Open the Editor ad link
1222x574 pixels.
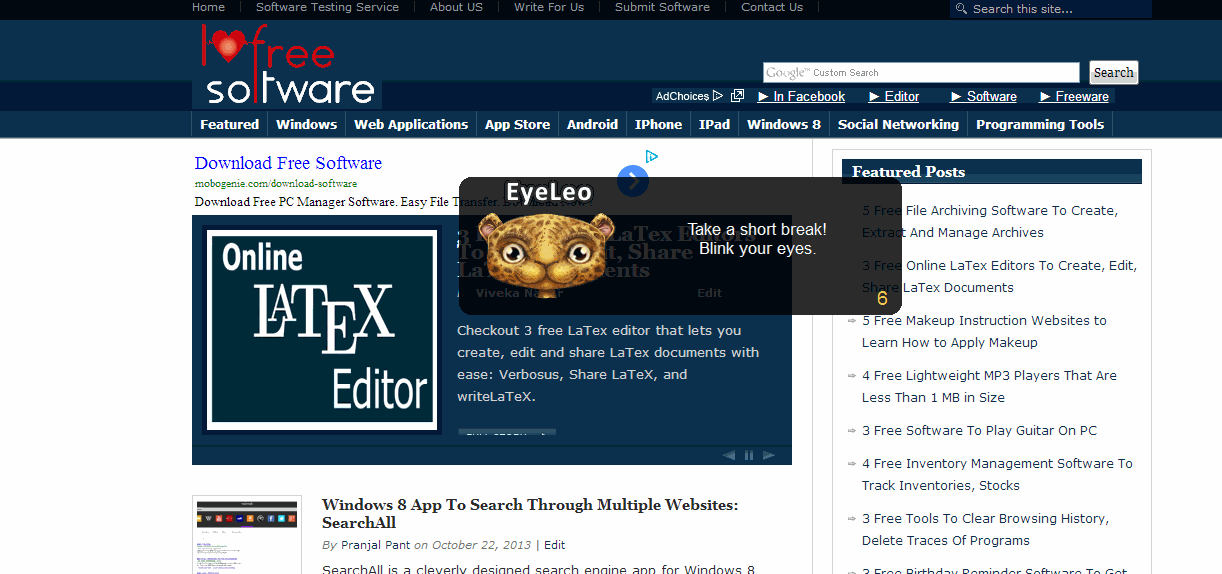[894, 96]
